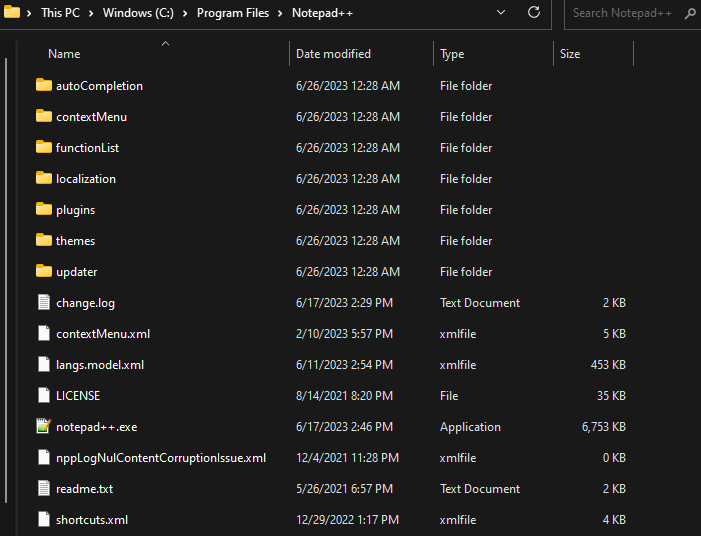Navigate to Windows (C:) breadcrumb
This screenshot has width=701, height=536.
coord(138,13)
